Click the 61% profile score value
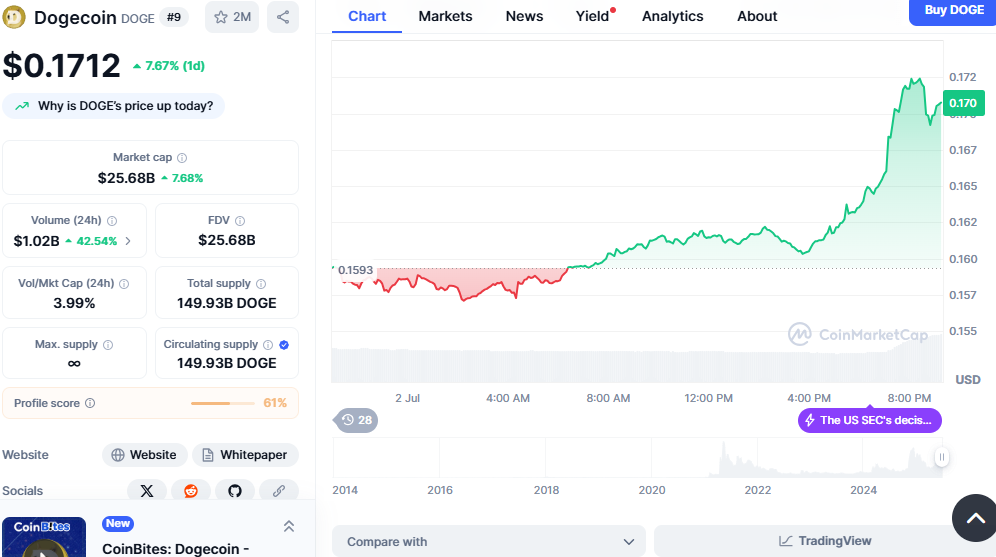 (275, 403)
